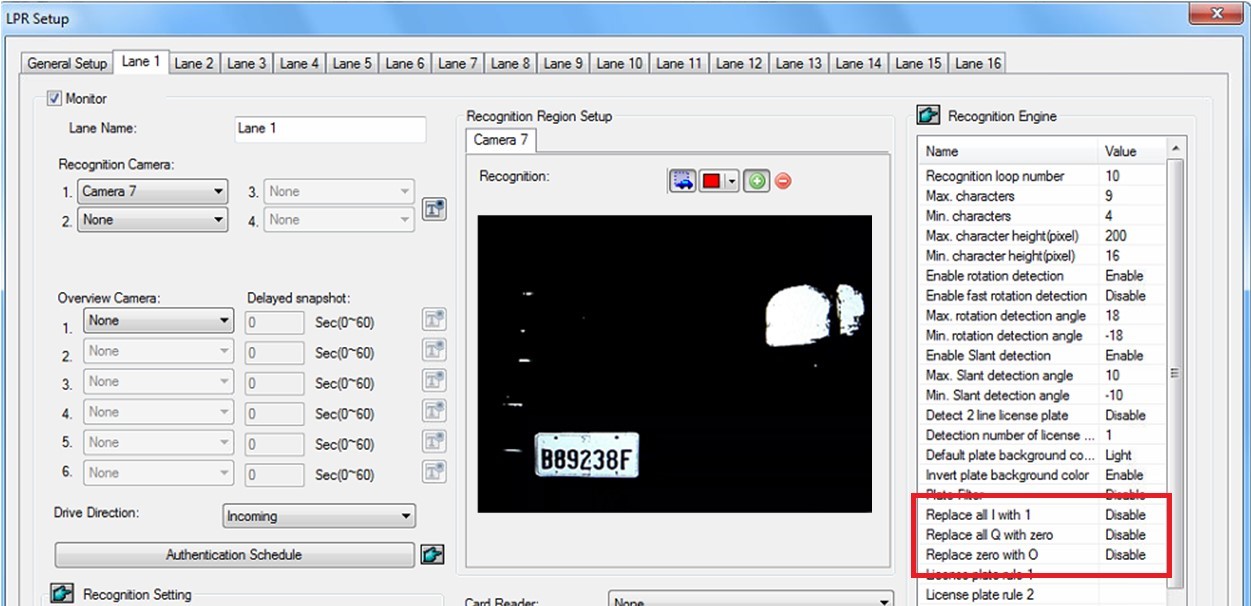Select the Camera 7 region tab
Screen dimensions: 1251x606
501,140
